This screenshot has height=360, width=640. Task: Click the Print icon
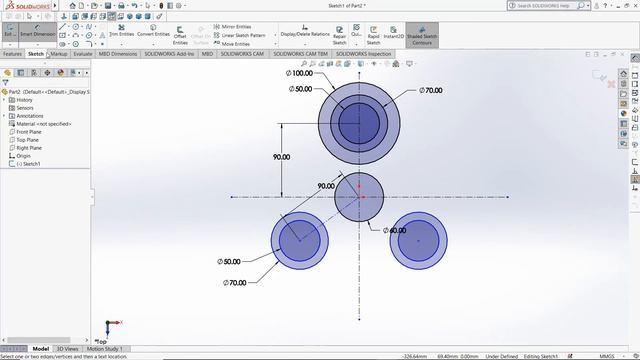pos(121,6)
